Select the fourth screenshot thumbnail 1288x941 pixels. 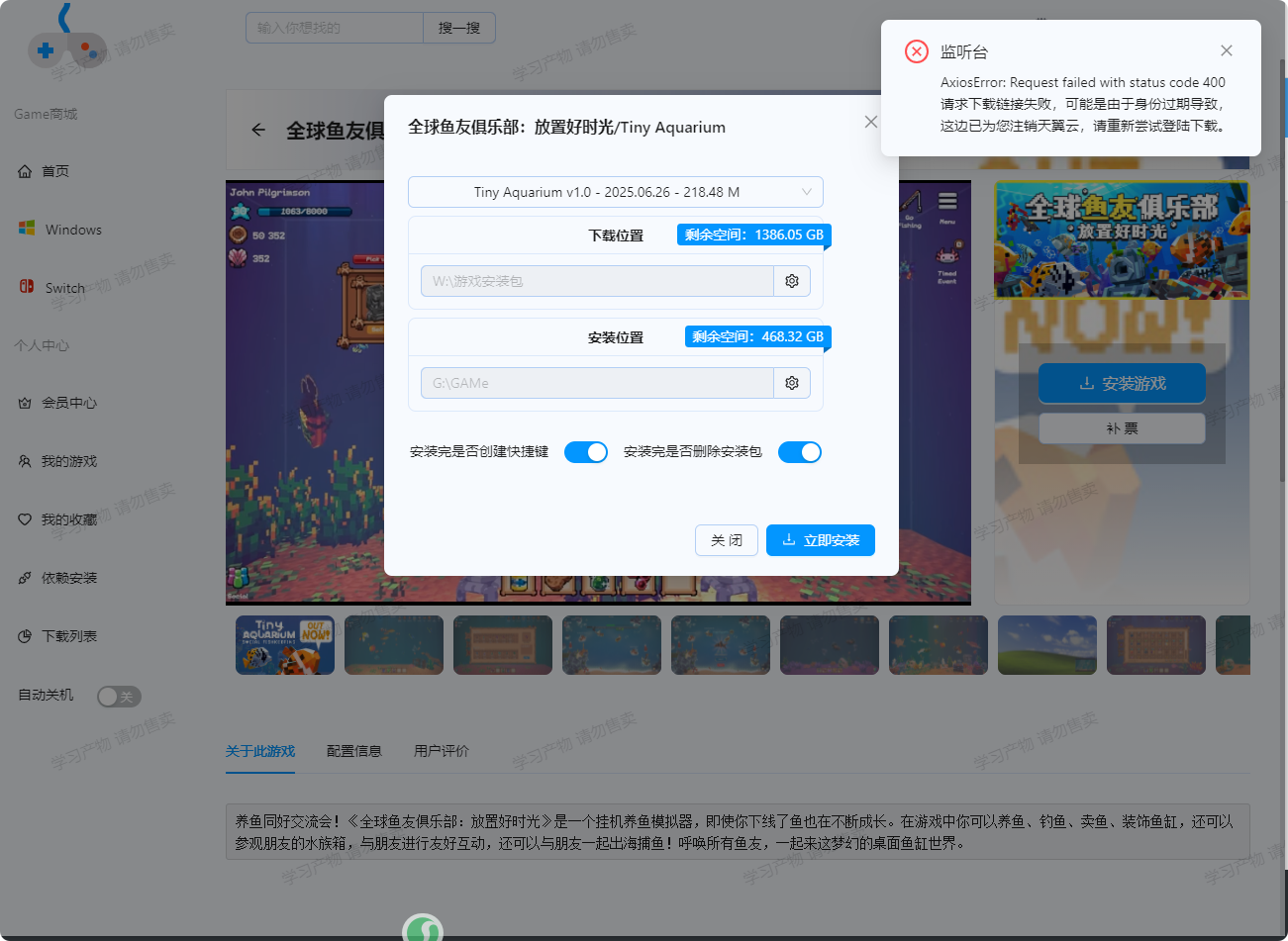[x=612, y=645]
